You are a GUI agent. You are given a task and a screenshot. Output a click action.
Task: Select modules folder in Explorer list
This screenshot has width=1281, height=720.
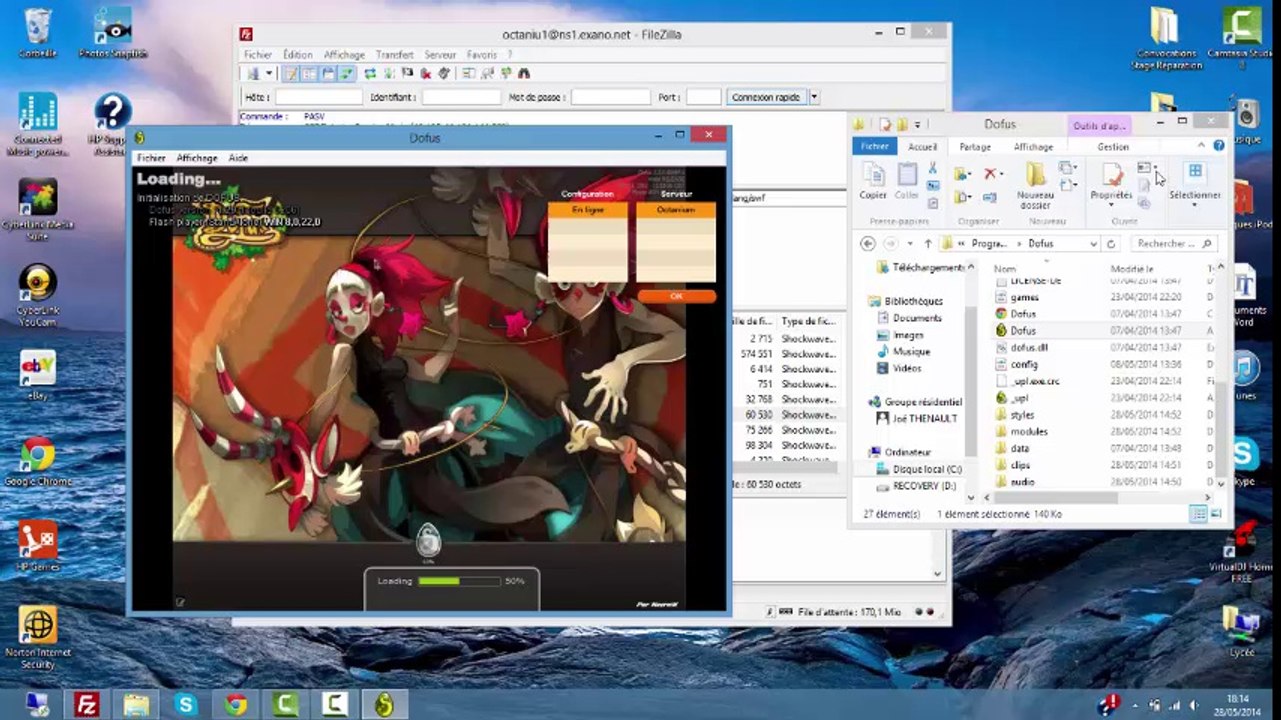click(1029, 431)
